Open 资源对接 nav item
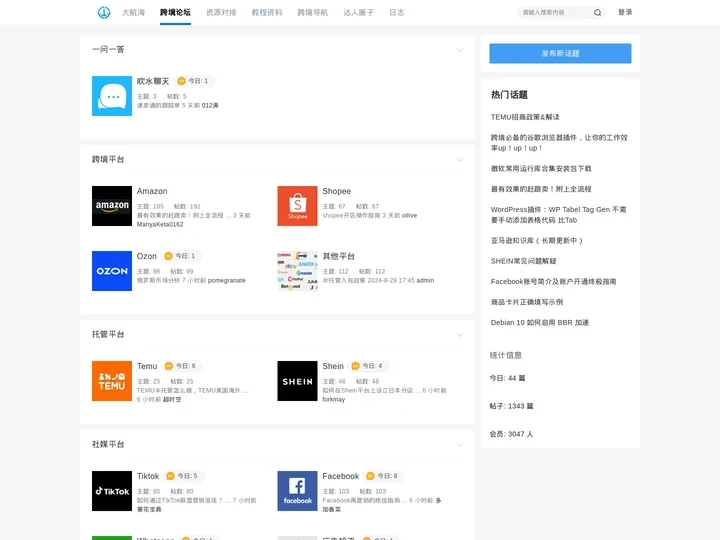Viewport: 720px width, 540px height. 221,12
